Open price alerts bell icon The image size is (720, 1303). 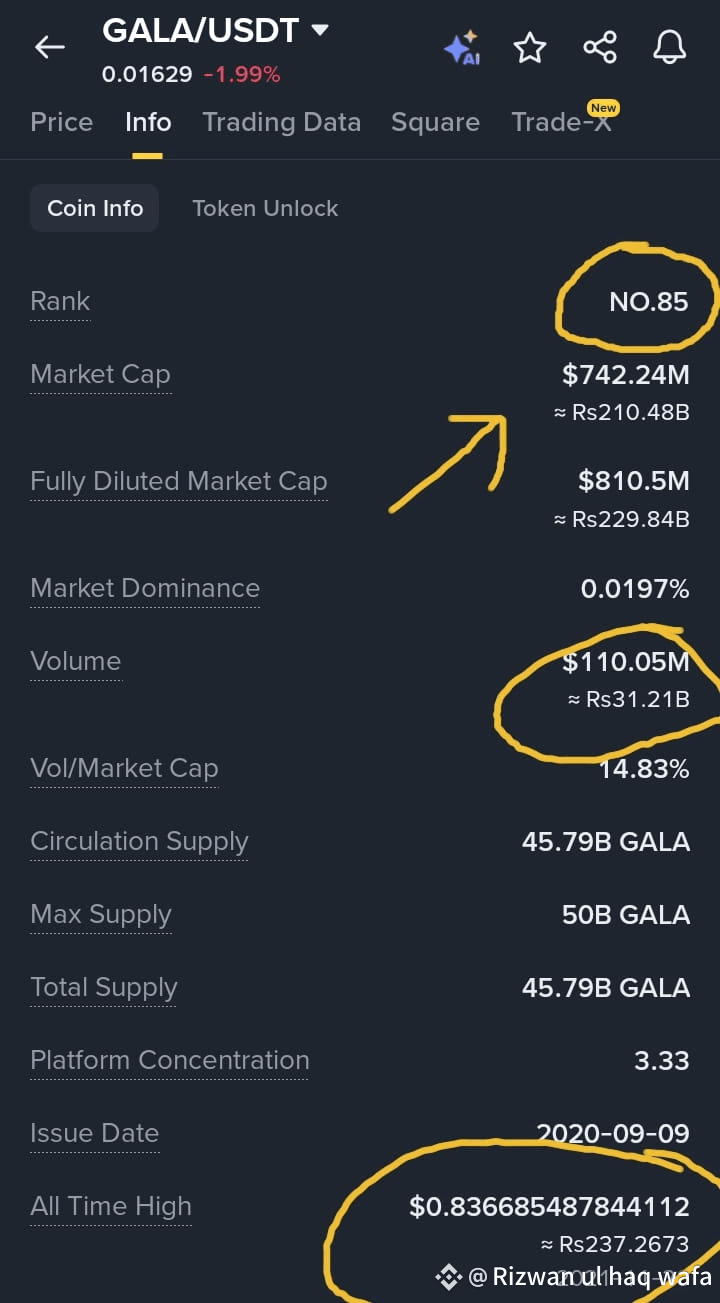670,47
